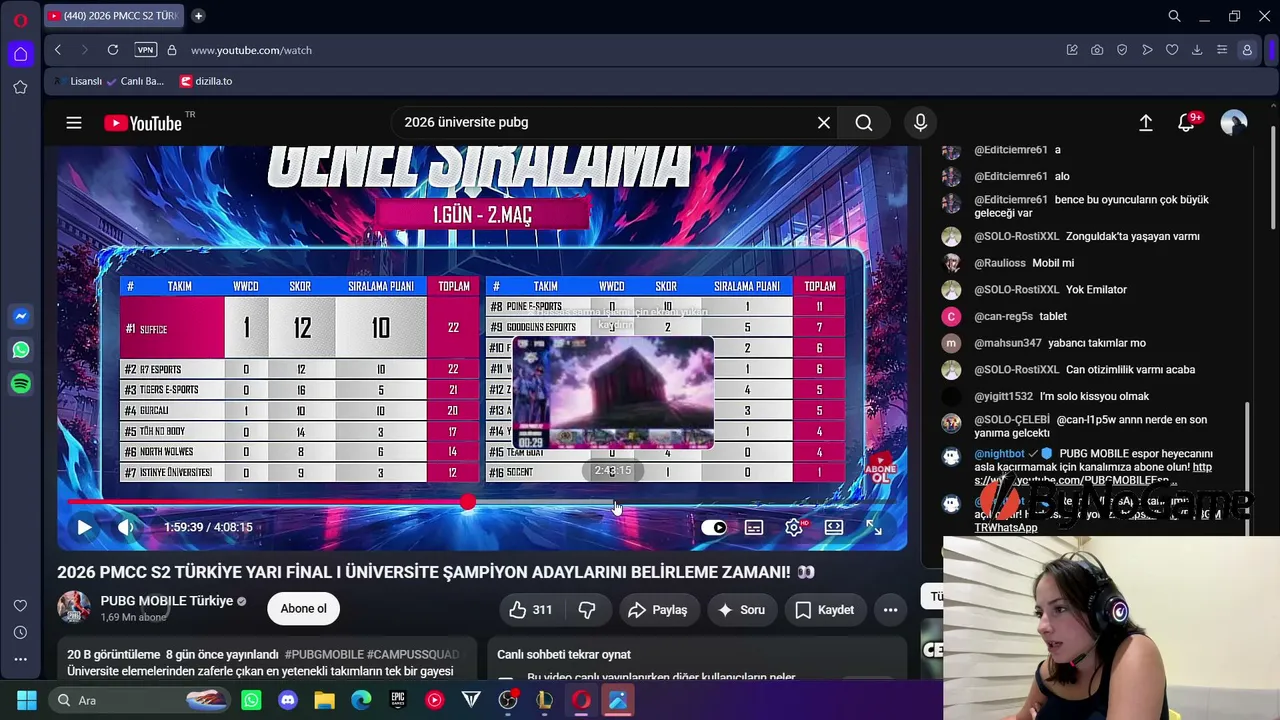This screenshot has width=1280, height=720.
Task: Ask about the video with Soru
Action: click(742, 609)
